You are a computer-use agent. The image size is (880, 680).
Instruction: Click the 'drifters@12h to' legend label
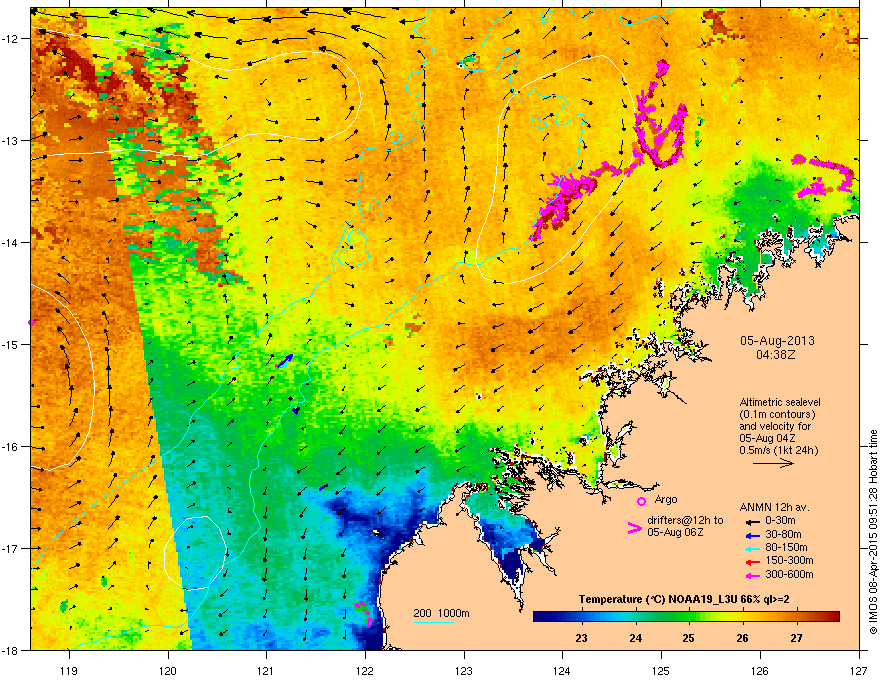(685, 521)
